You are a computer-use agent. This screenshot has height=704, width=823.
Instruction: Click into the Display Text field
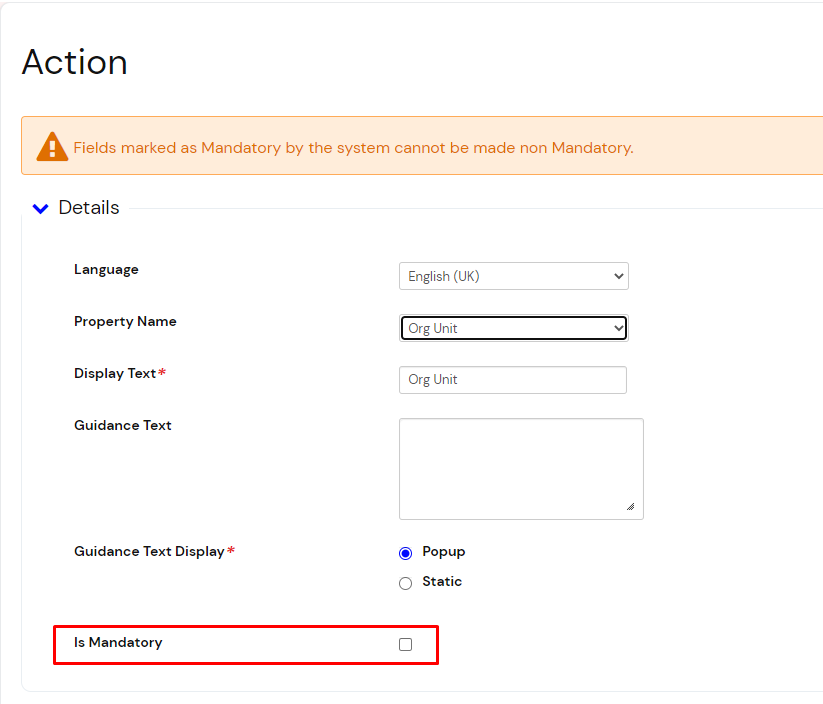point(512,380)
